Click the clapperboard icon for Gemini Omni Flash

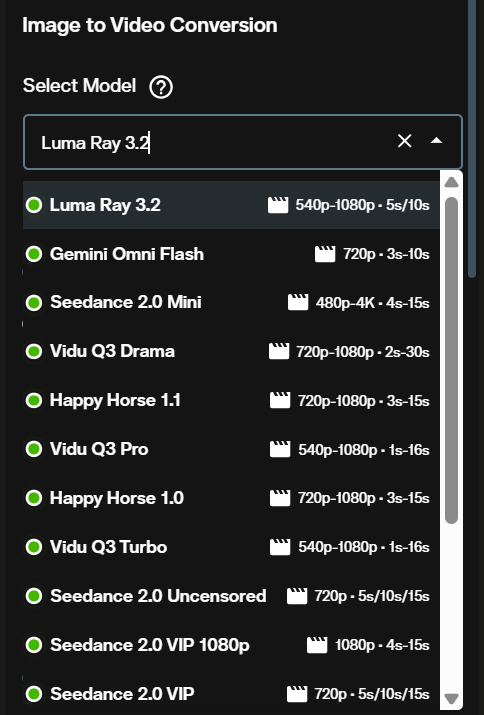[x=325, y=254]
